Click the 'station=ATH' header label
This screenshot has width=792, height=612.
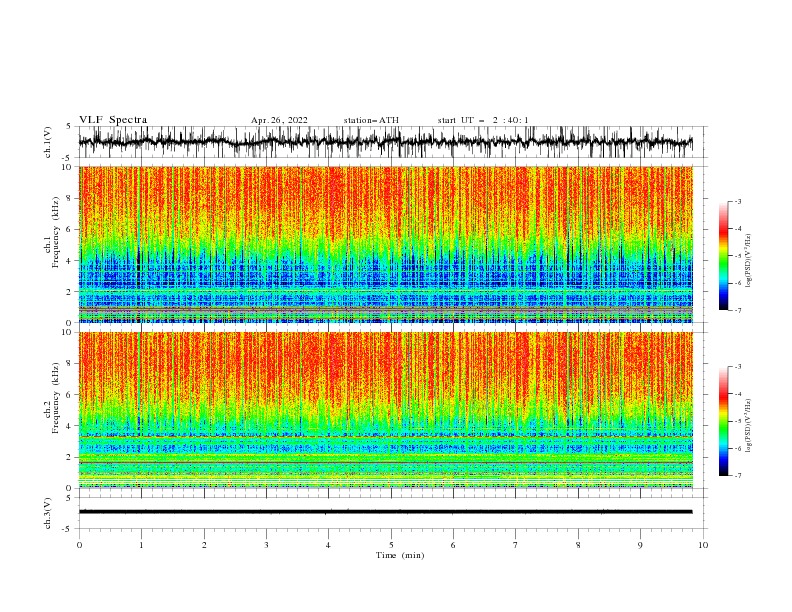[x=371, y=120]
